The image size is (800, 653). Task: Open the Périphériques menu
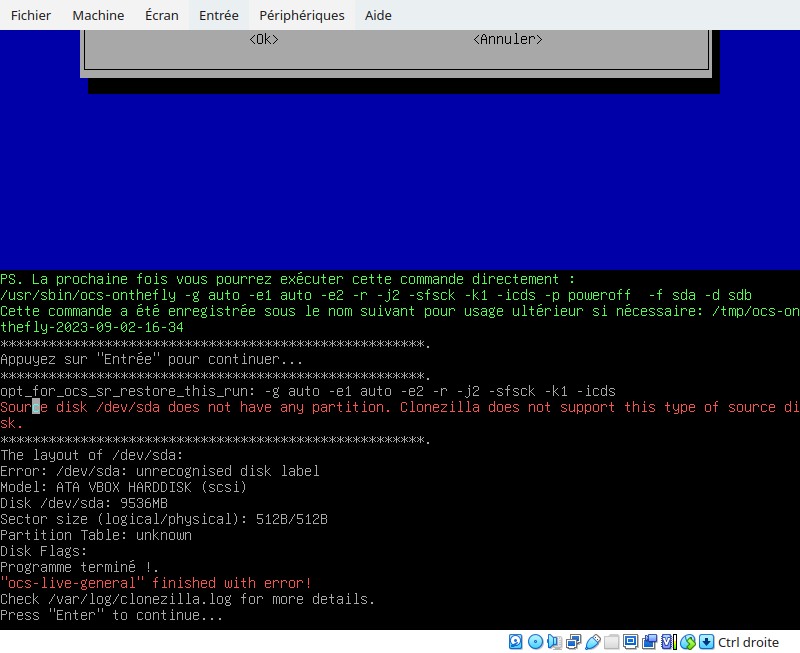click(302, 15)
